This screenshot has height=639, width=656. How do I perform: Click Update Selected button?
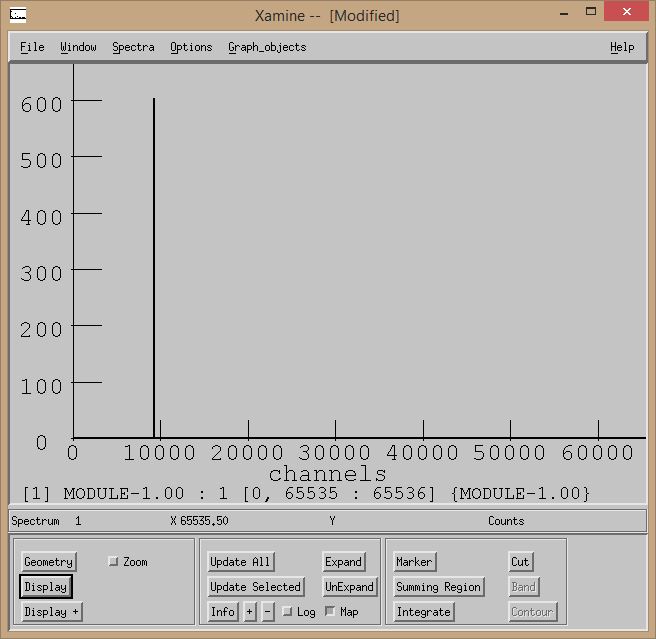pyautogui.click(x=255, y=587)
